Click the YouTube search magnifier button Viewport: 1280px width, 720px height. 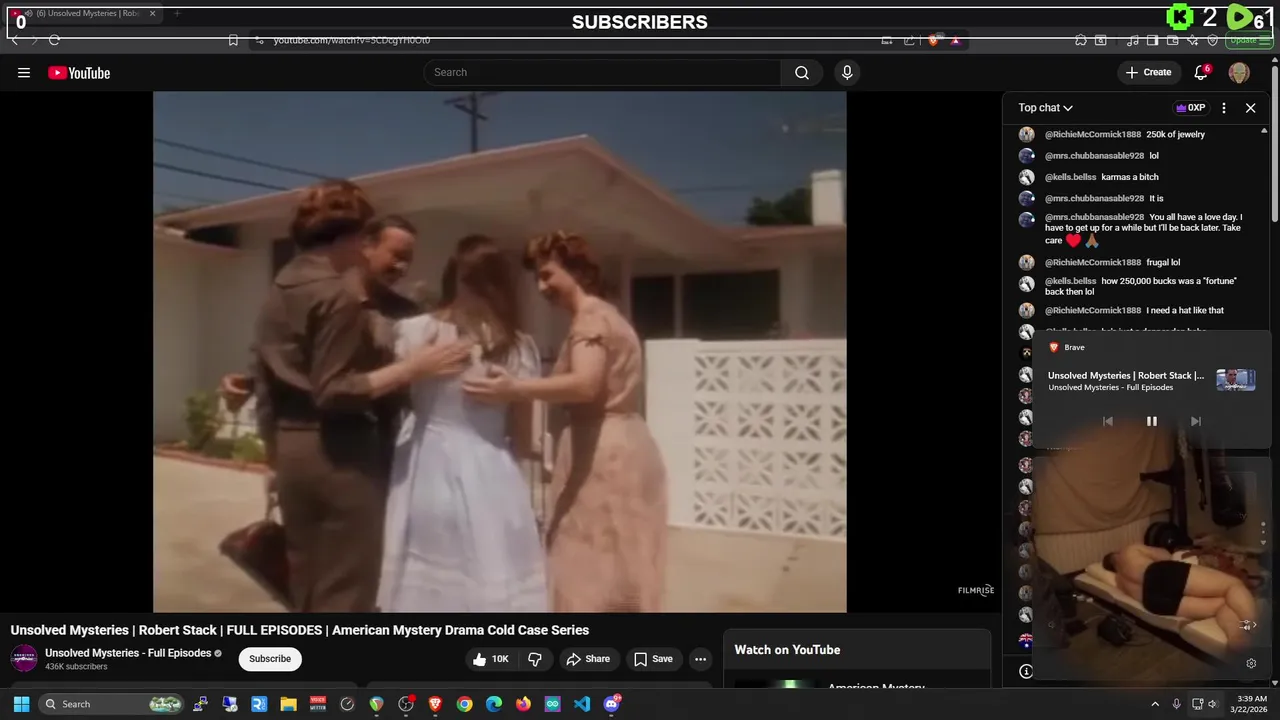click(802, 72)
